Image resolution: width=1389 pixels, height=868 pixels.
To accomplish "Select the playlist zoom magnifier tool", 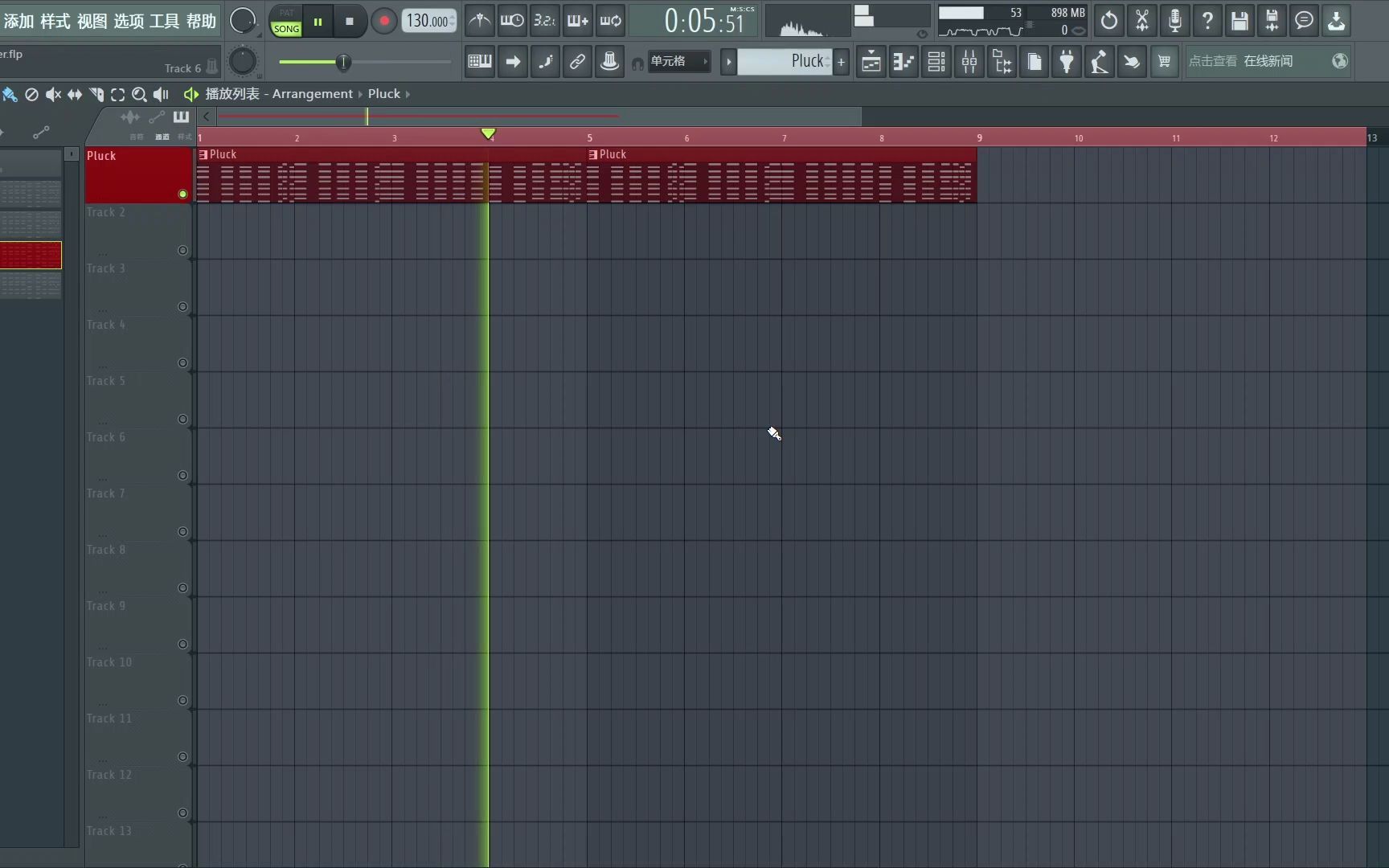I will coord(139,94).
